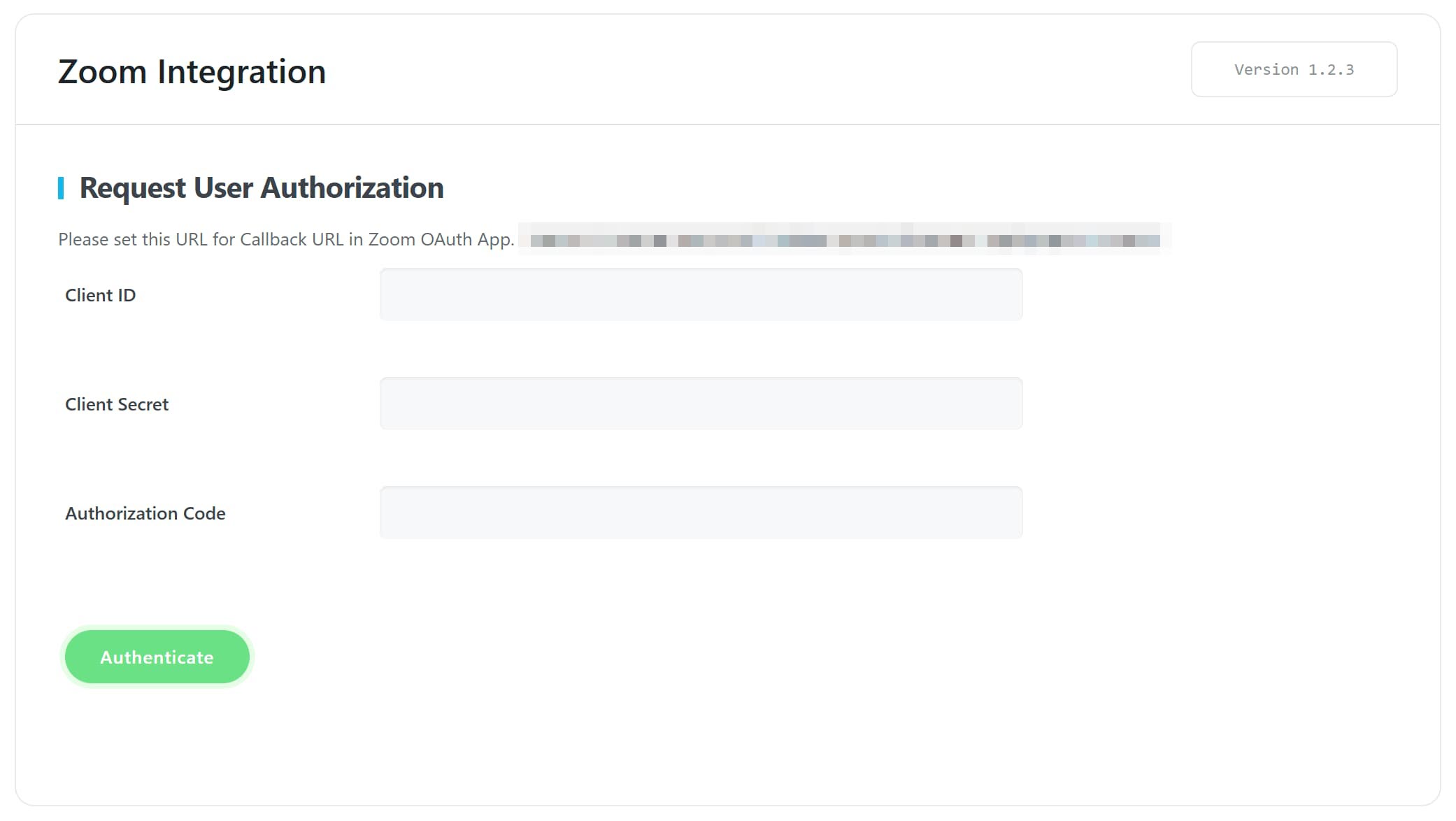Click the Client ID label

click(x=100, y=294)
